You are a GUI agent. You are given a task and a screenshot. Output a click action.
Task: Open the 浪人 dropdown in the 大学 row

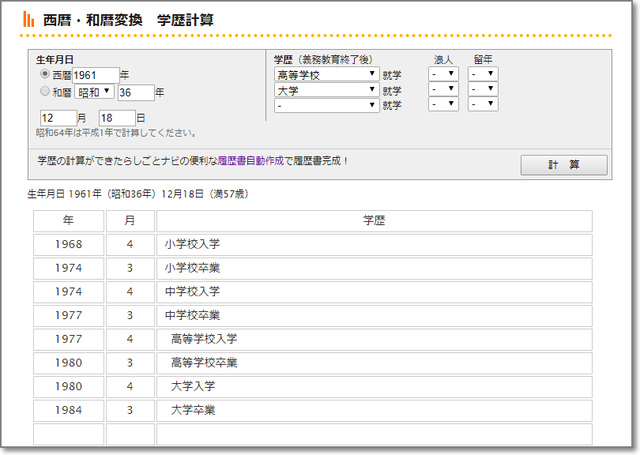[x=443, y=90]
